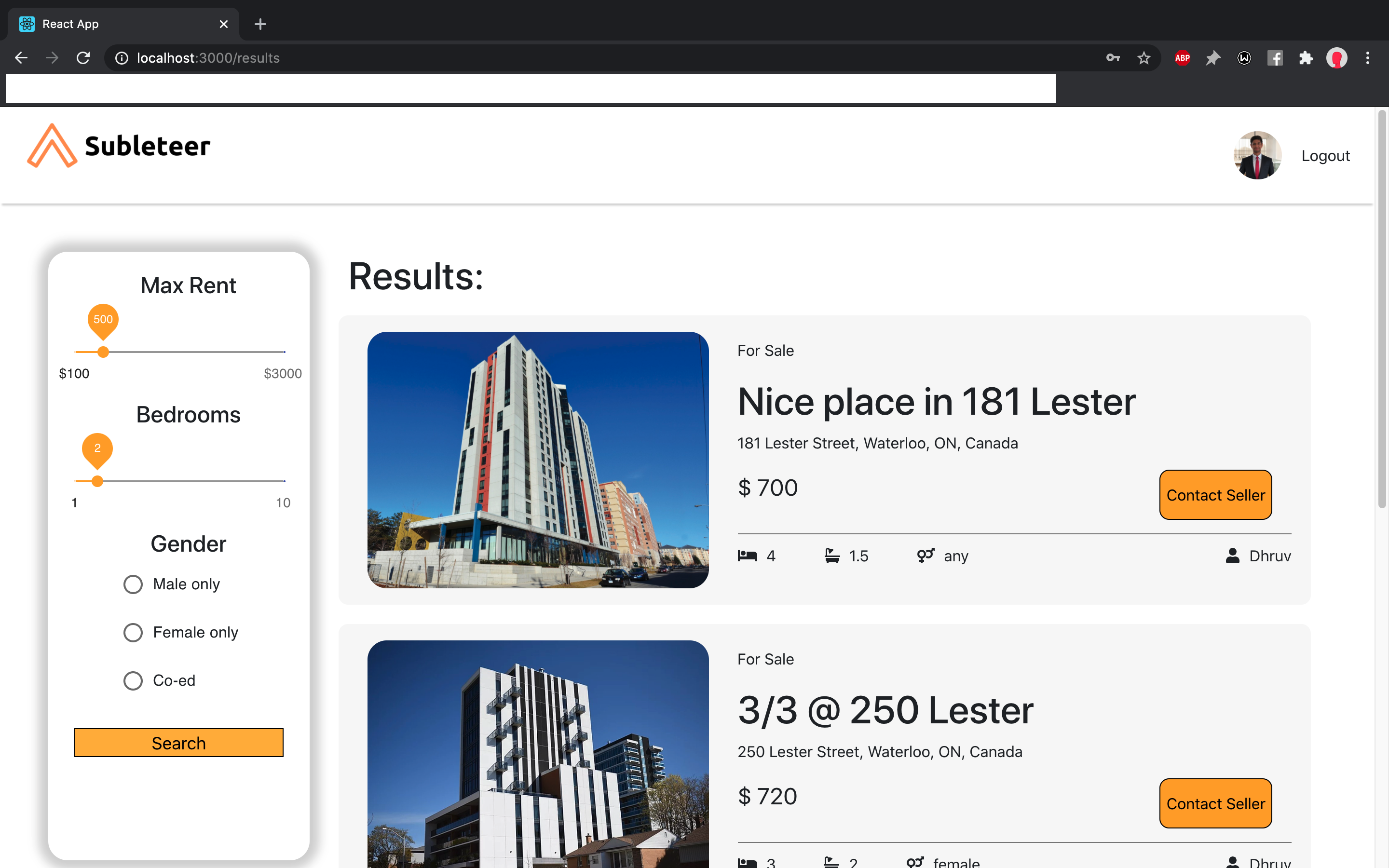Click the Logout link
The image size is (1389, 868).
point(1325,156)
